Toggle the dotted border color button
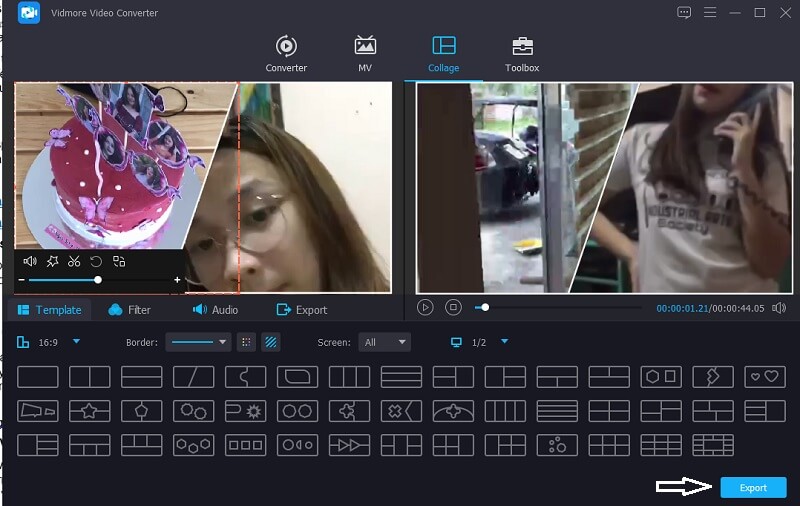 point(246,342)
